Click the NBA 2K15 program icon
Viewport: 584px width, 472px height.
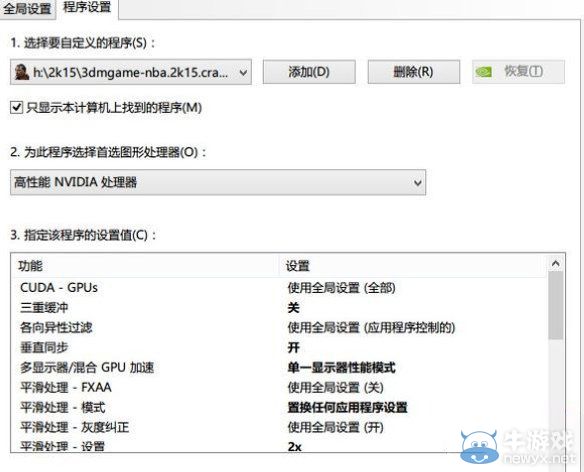click(x=22, y=72)
